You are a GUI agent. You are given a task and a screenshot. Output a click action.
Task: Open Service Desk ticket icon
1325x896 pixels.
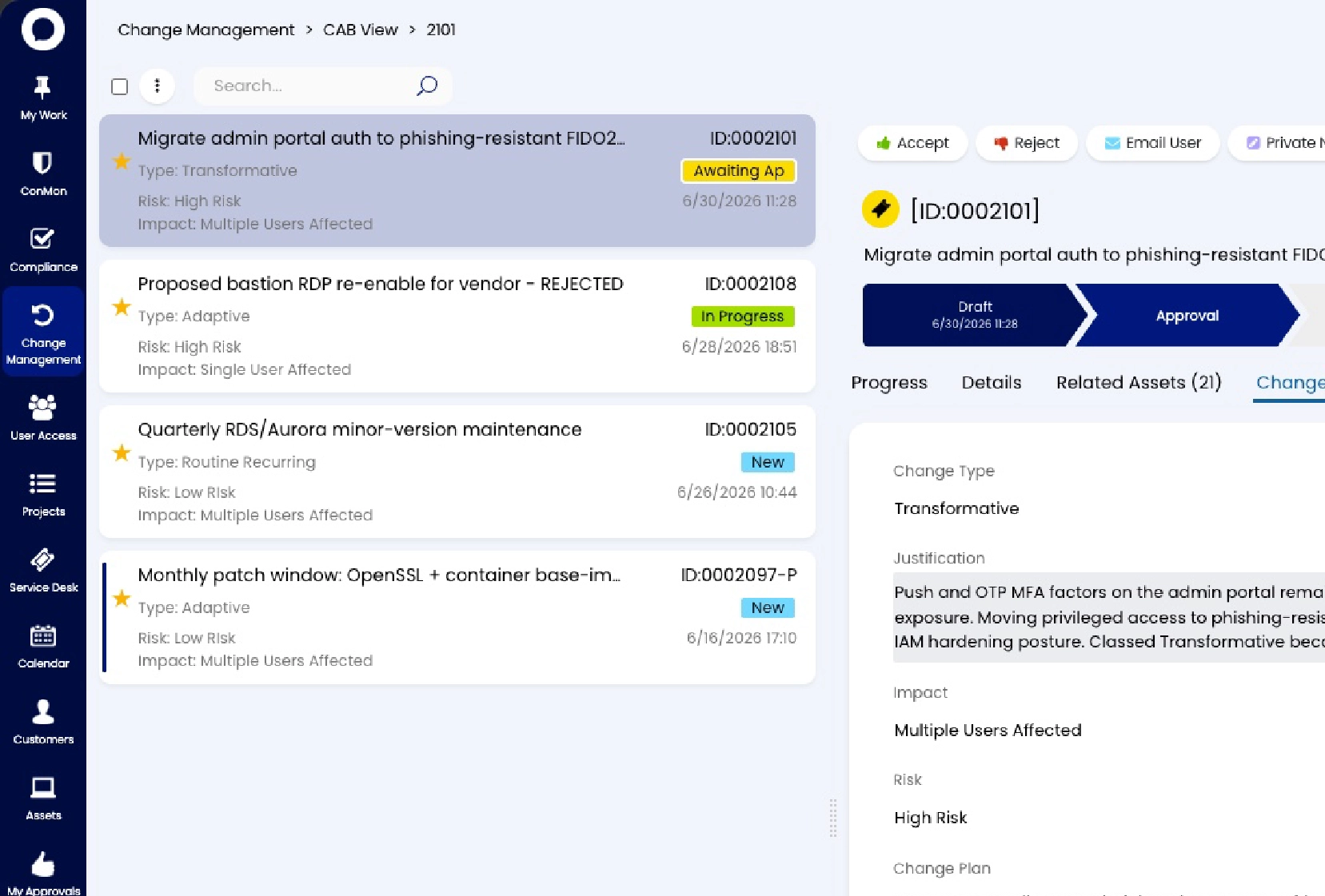click(42, 560)
